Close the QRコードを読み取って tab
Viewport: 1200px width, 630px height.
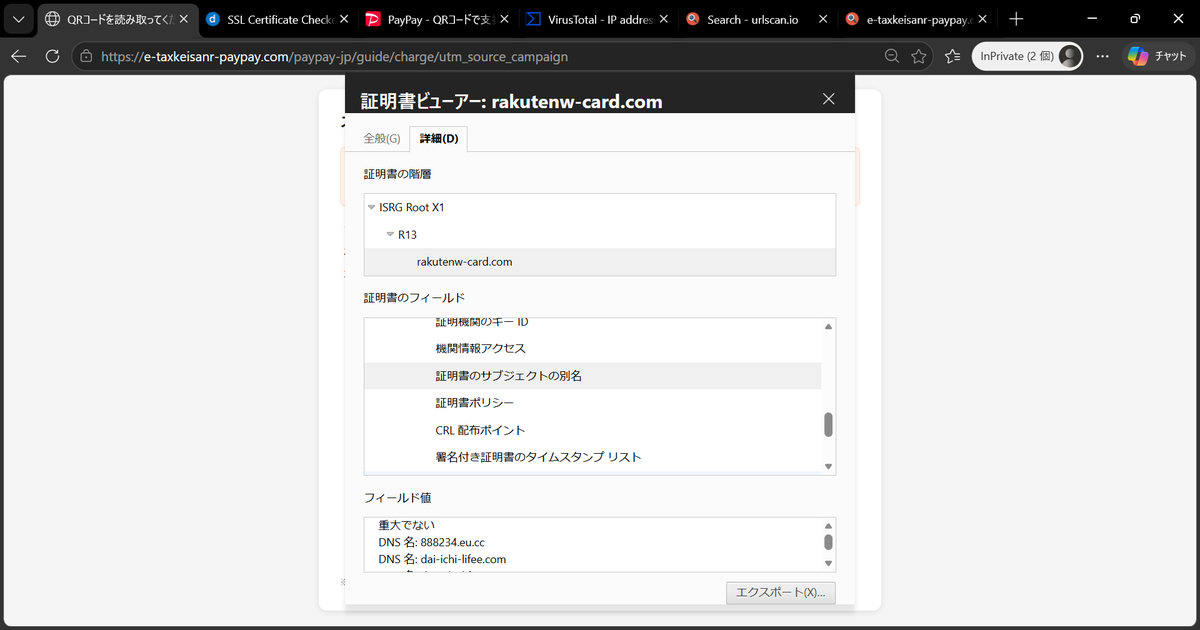pyautogui.click(x=183, y=19)
